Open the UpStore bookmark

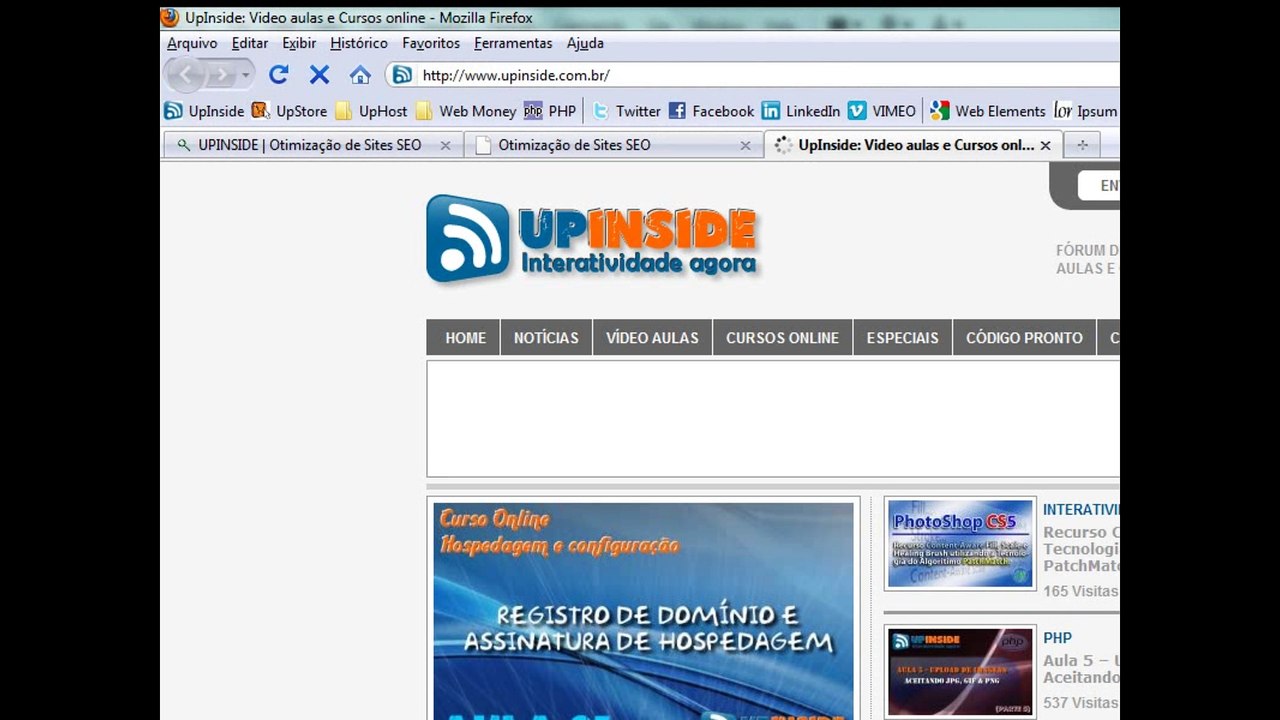[289, 111]
